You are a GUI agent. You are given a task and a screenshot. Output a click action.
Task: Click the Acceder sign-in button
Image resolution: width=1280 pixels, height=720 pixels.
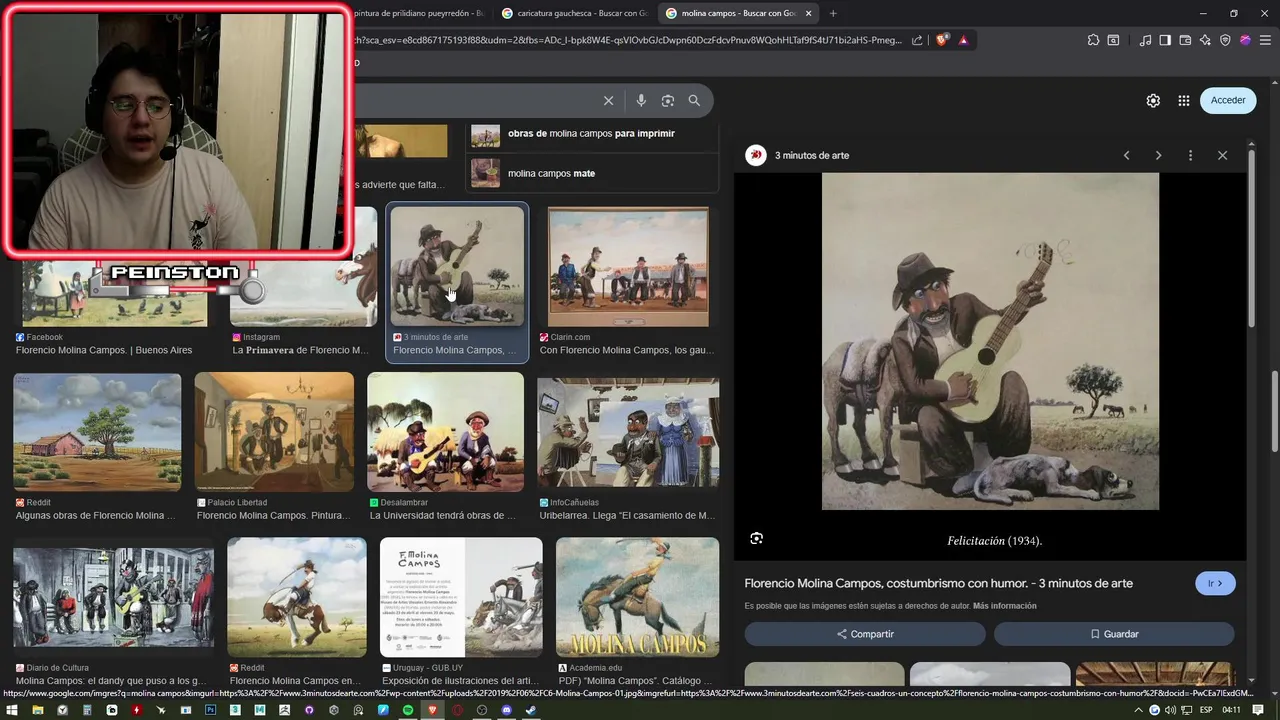(x=1228, y=100)
